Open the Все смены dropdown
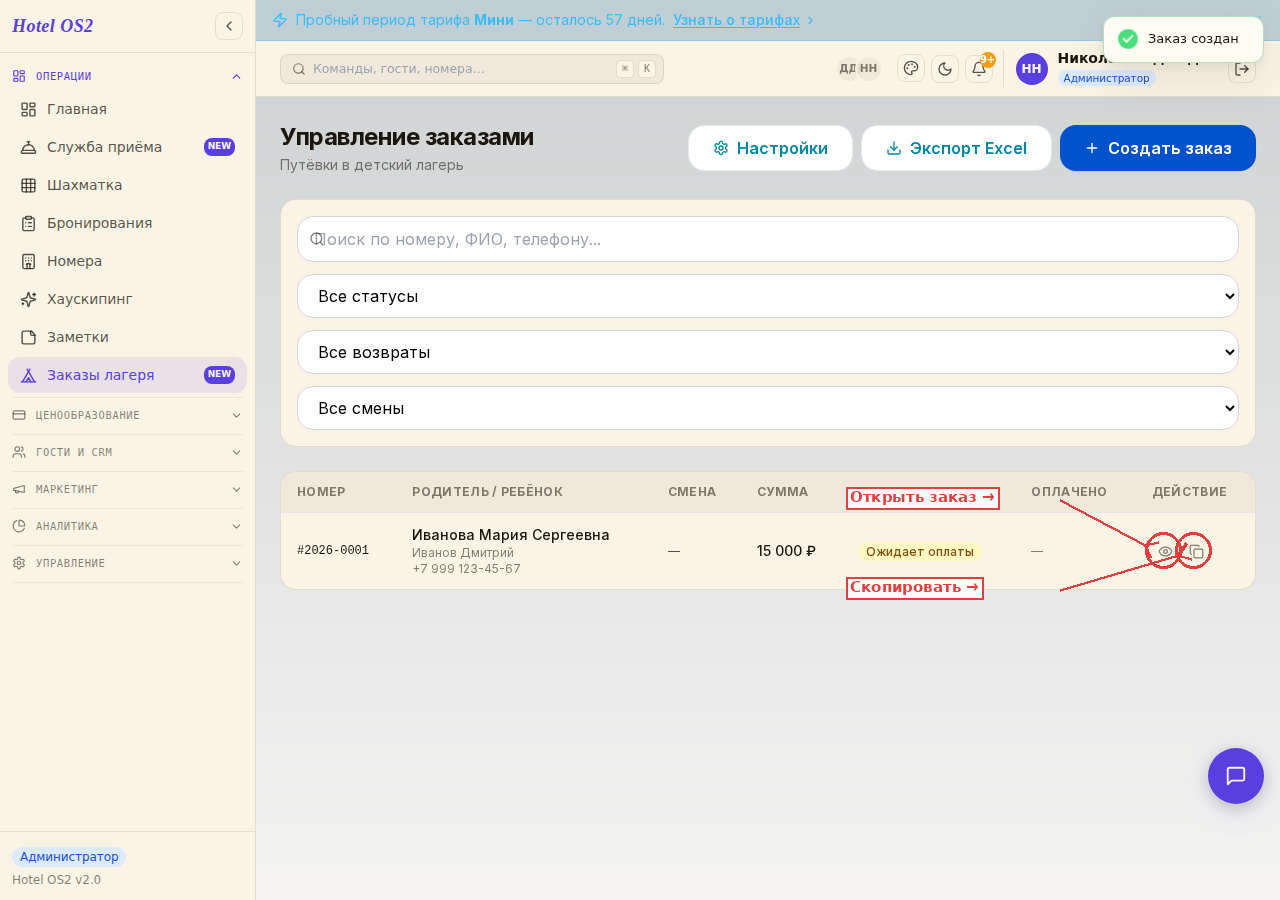 [768, 408]
